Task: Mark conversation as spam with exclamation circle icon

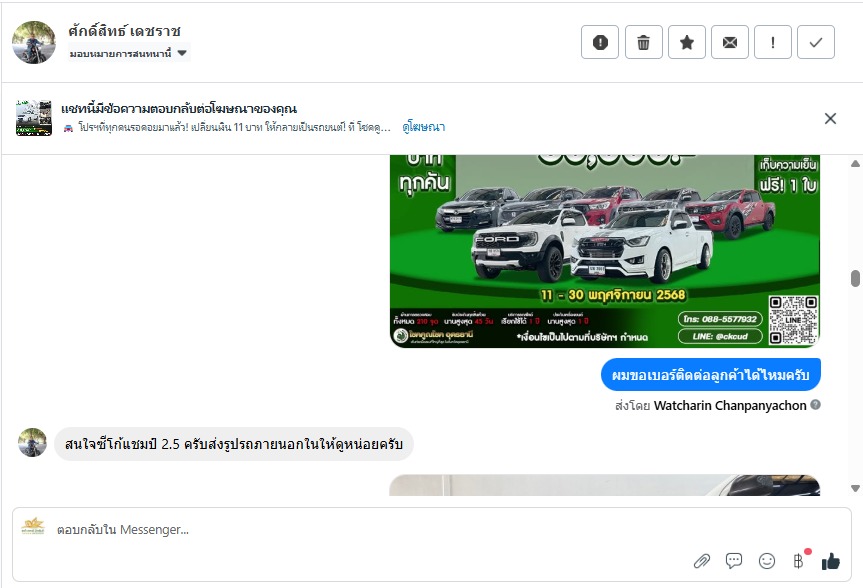Action: pos(600,42)
